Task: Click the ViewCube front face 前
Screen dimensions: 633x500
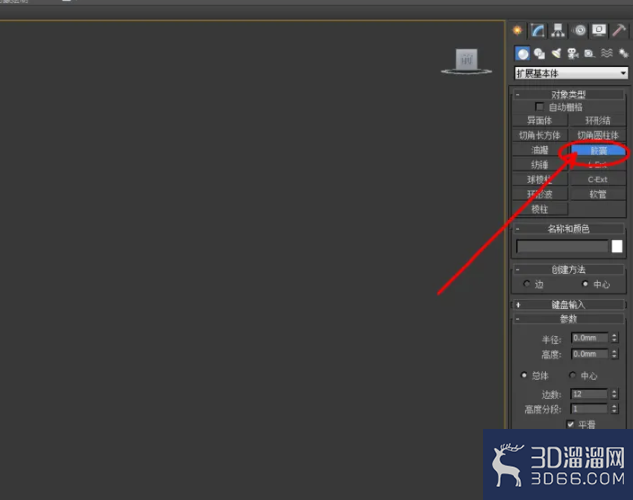Action: point(467,59)
